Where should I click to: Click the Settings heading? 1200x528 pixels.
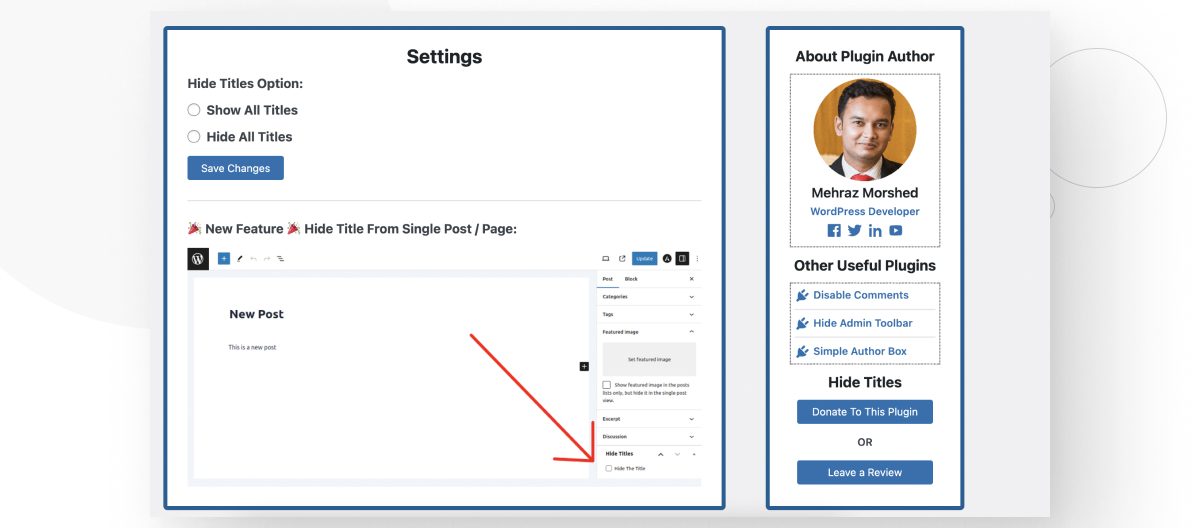pos(444,57)
